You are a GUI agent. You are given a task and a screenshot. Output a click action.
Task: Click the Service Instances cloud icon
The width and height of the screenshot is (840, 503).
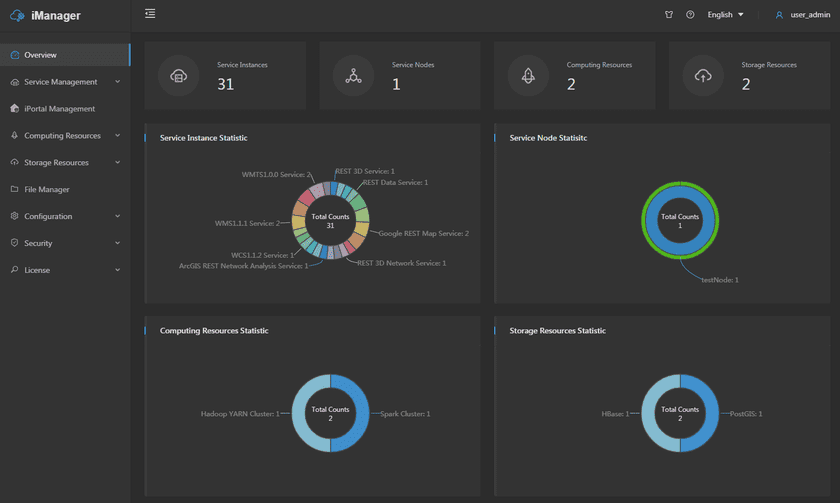(x=179, y=76)
